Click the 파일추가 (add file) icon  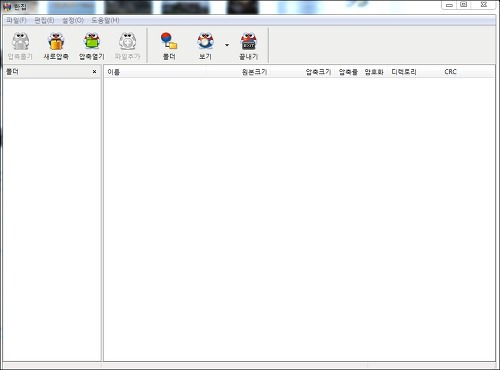128,46
